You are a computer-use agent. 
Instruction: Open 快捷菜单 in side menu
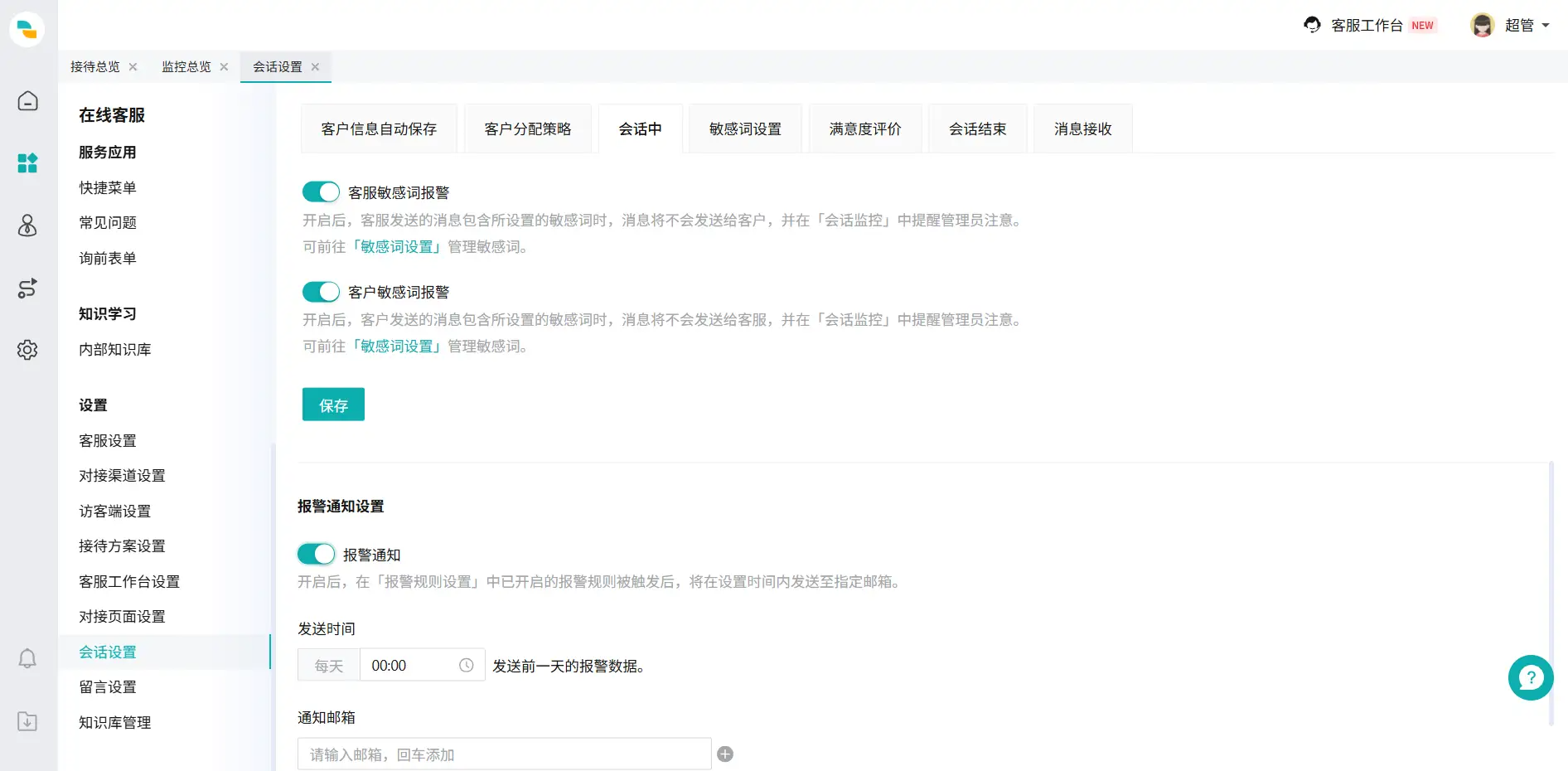pyautogui.click(x=108, y=187)
